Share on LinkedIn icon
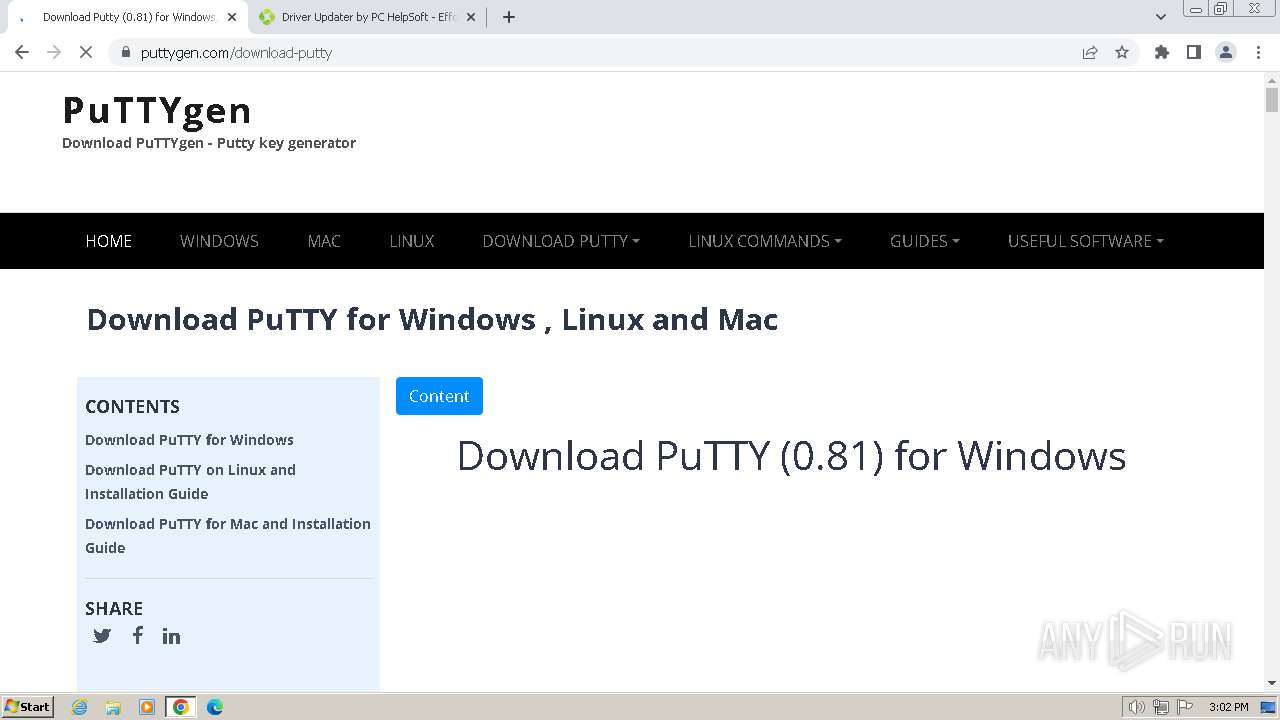1280x720 pixels. coord(171,636)
